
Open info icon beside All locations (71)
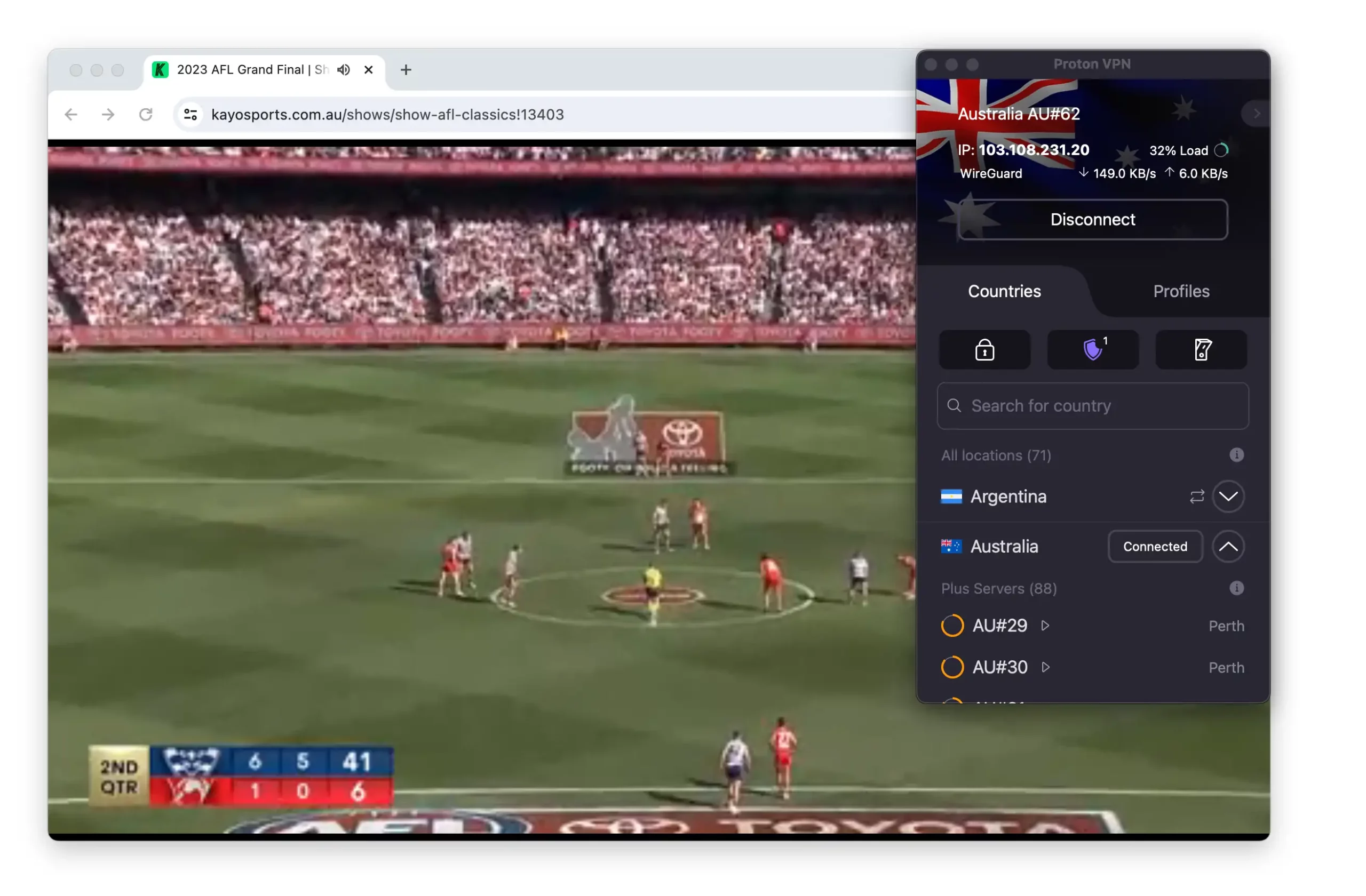point(1236,455)
